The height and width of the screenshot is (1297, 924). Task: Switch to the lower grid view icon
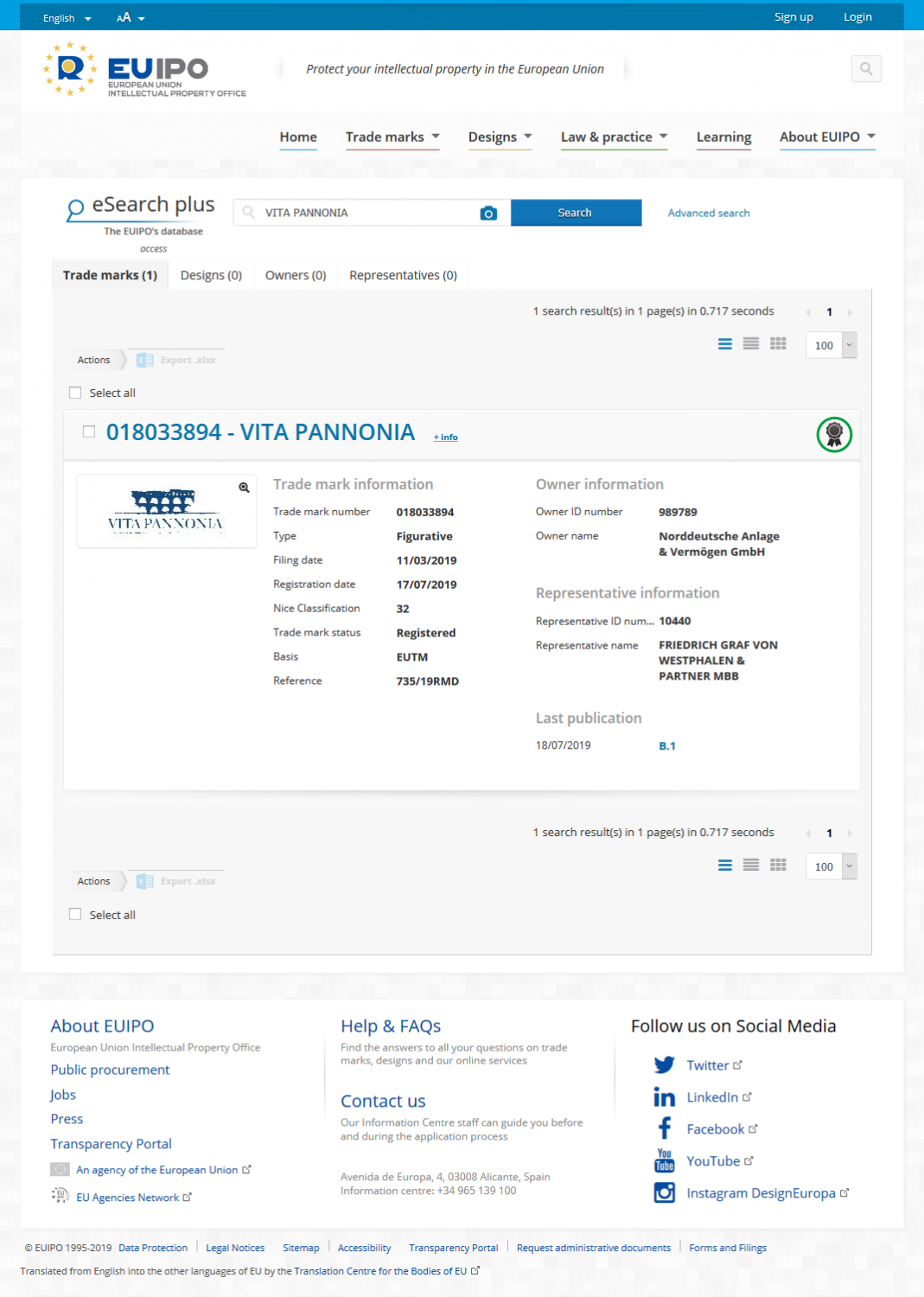[778, 866]
